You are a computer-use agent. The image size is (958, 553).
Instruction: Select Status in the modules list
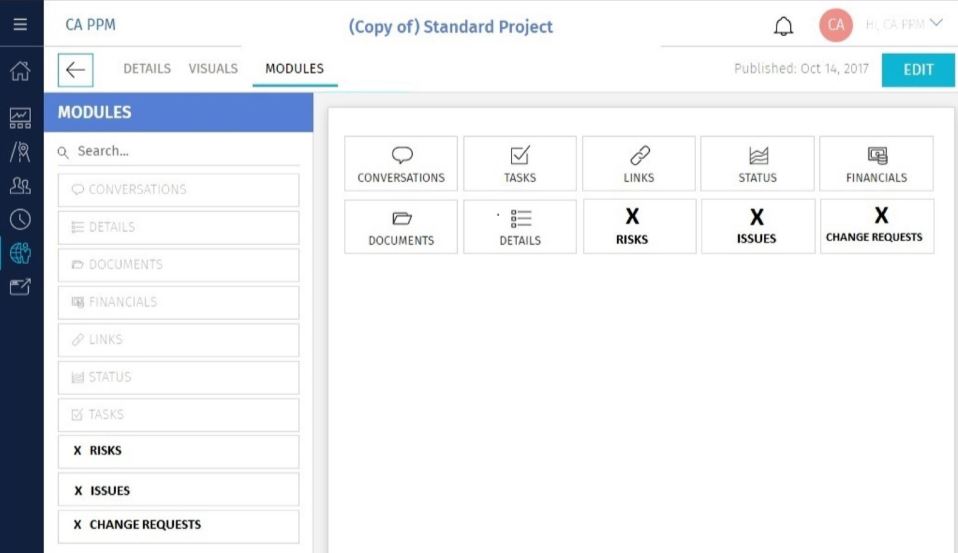click(178, 377)
